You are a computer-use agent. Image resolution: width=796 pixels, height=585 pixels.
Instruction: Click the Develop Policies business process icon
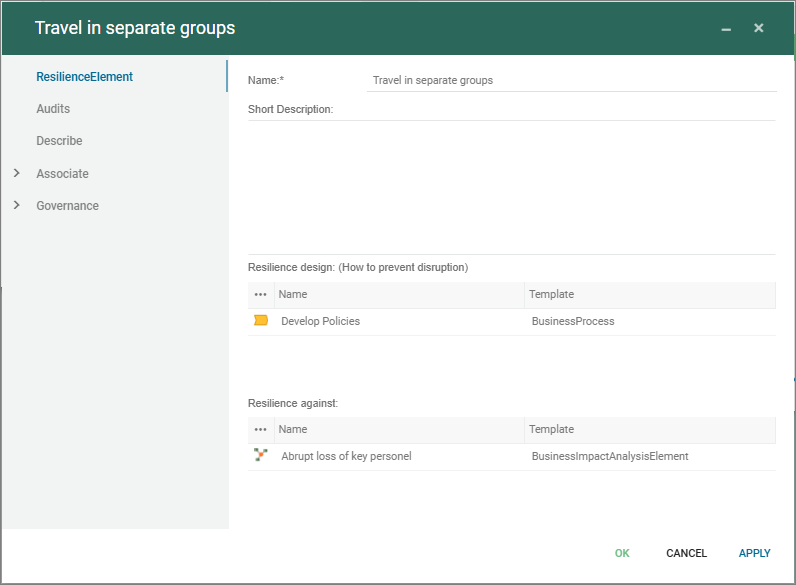[261, 321]
